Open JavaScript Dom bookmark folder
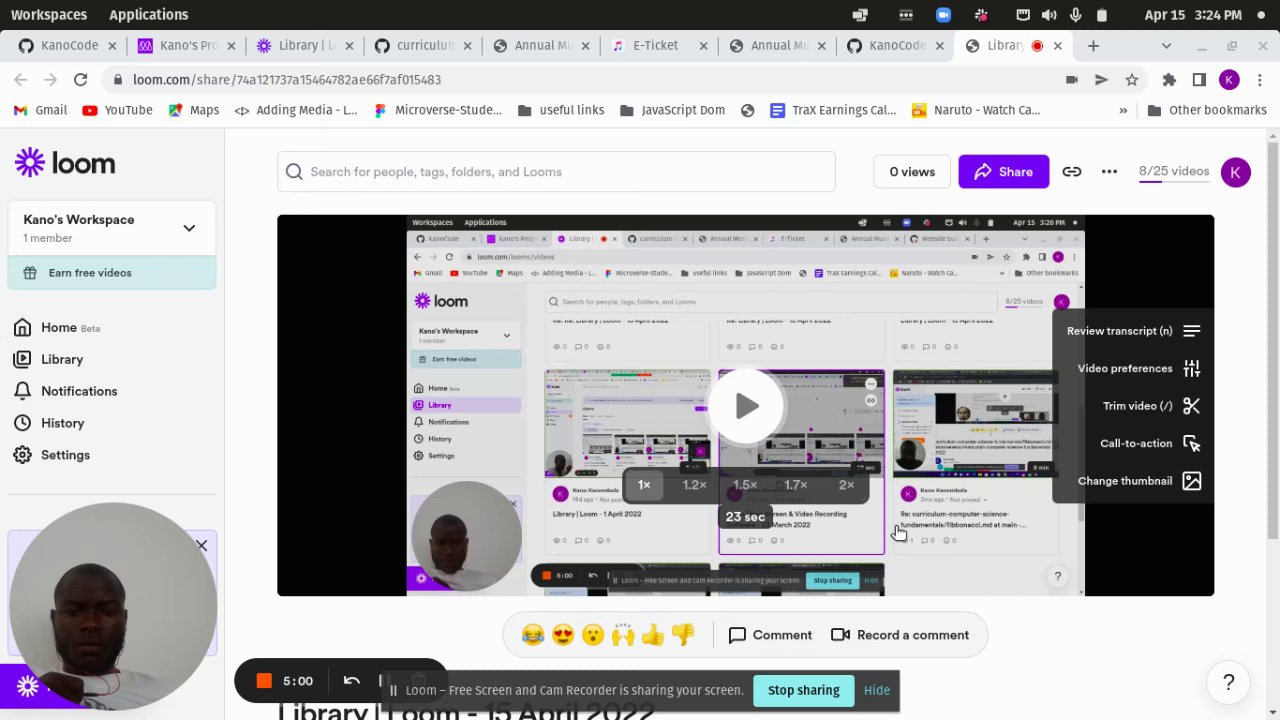Screen dimensions: 1280x720 672,110
